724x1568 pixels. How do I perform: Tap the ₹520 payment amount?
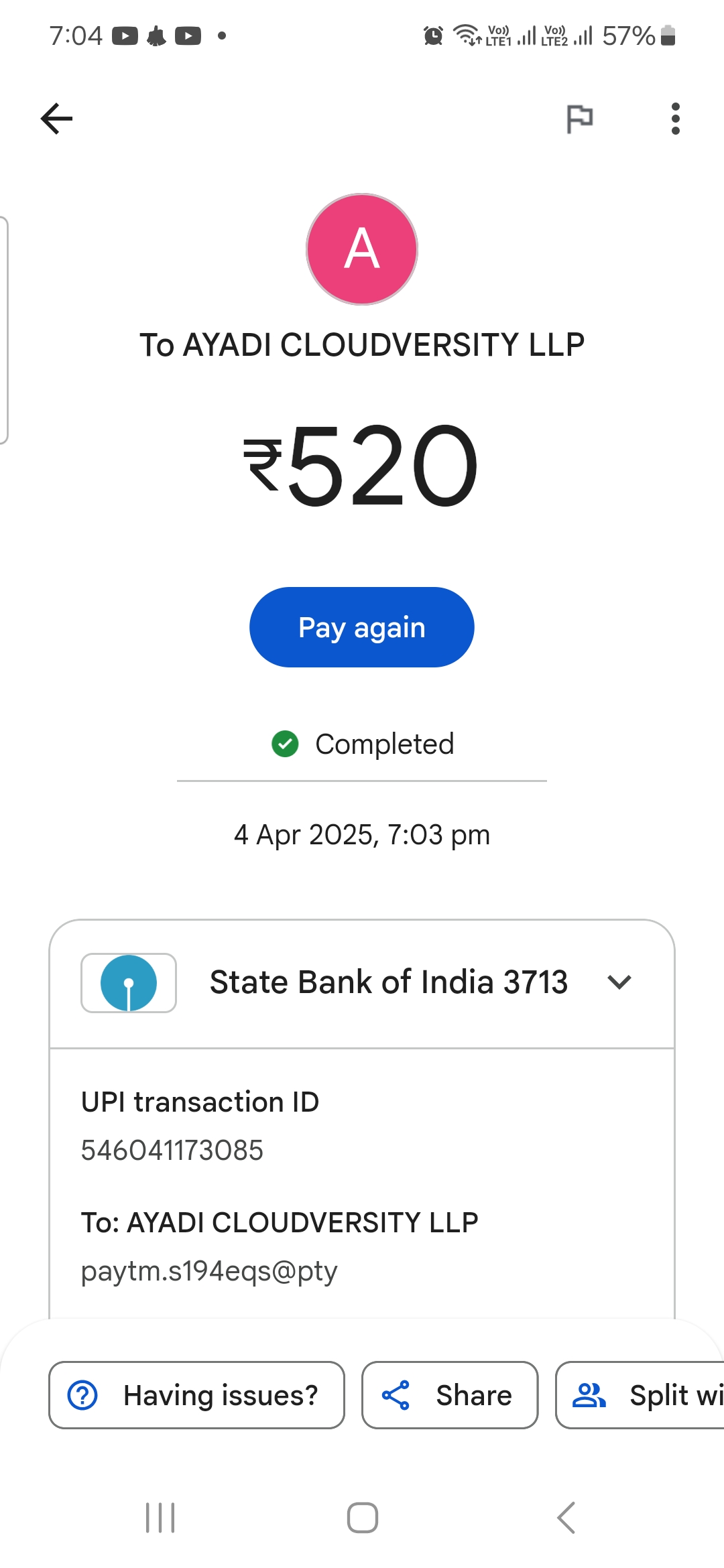click(362, 466)
